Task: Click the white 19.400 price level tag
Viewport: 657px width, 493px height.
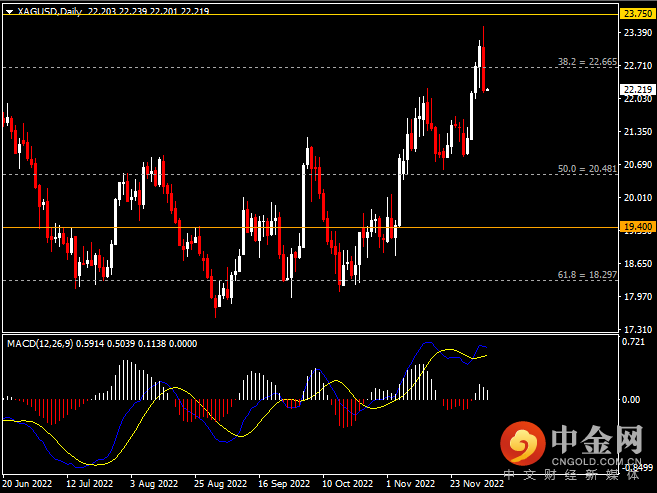Action: [x=636, y=227]
